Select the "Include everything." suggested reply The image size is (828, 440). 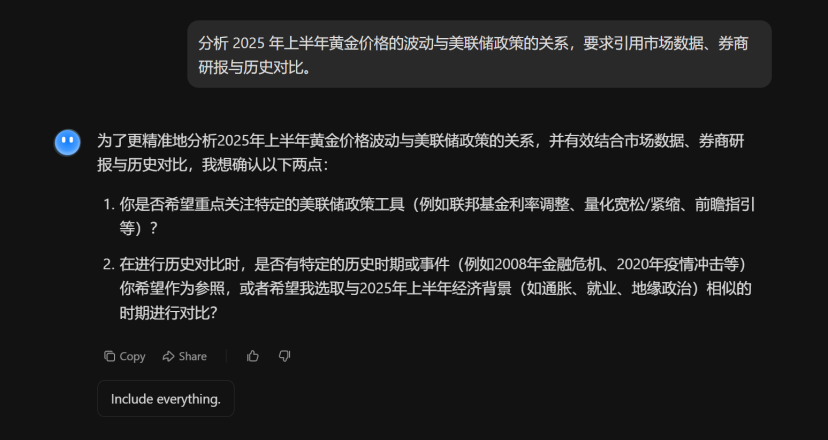pos(166,399)
